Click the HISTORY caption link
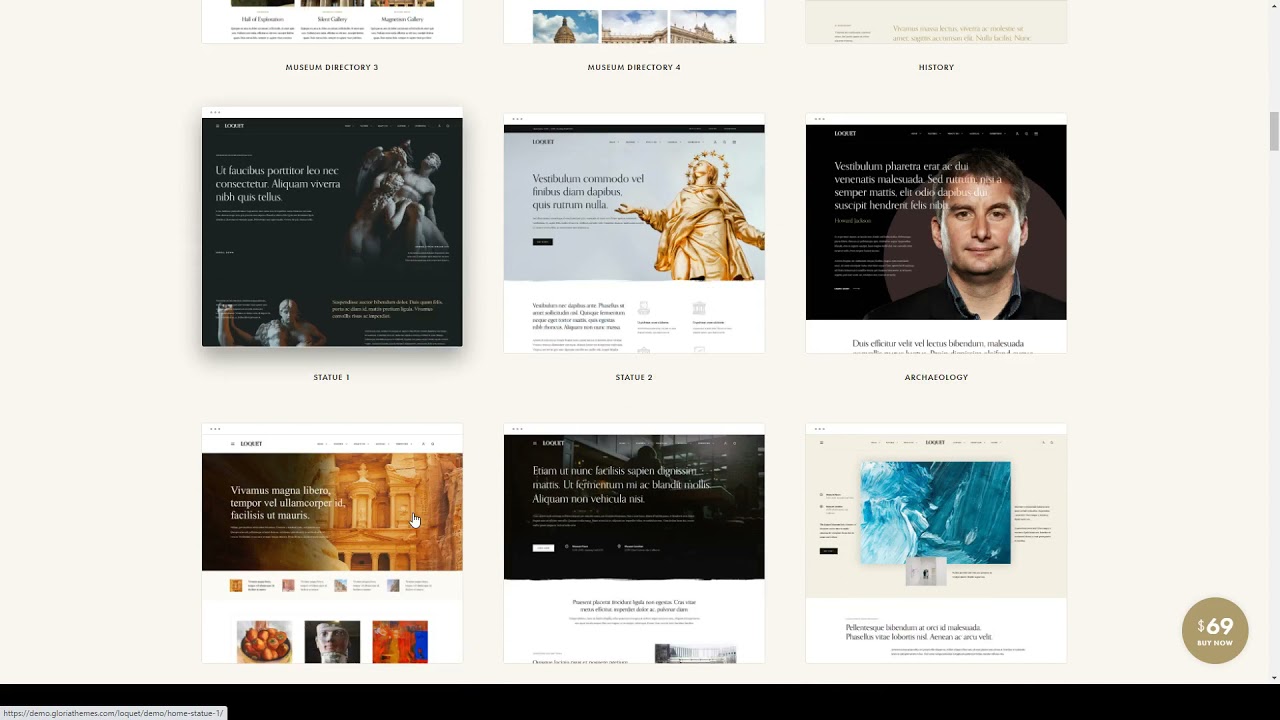 [936, 67]
